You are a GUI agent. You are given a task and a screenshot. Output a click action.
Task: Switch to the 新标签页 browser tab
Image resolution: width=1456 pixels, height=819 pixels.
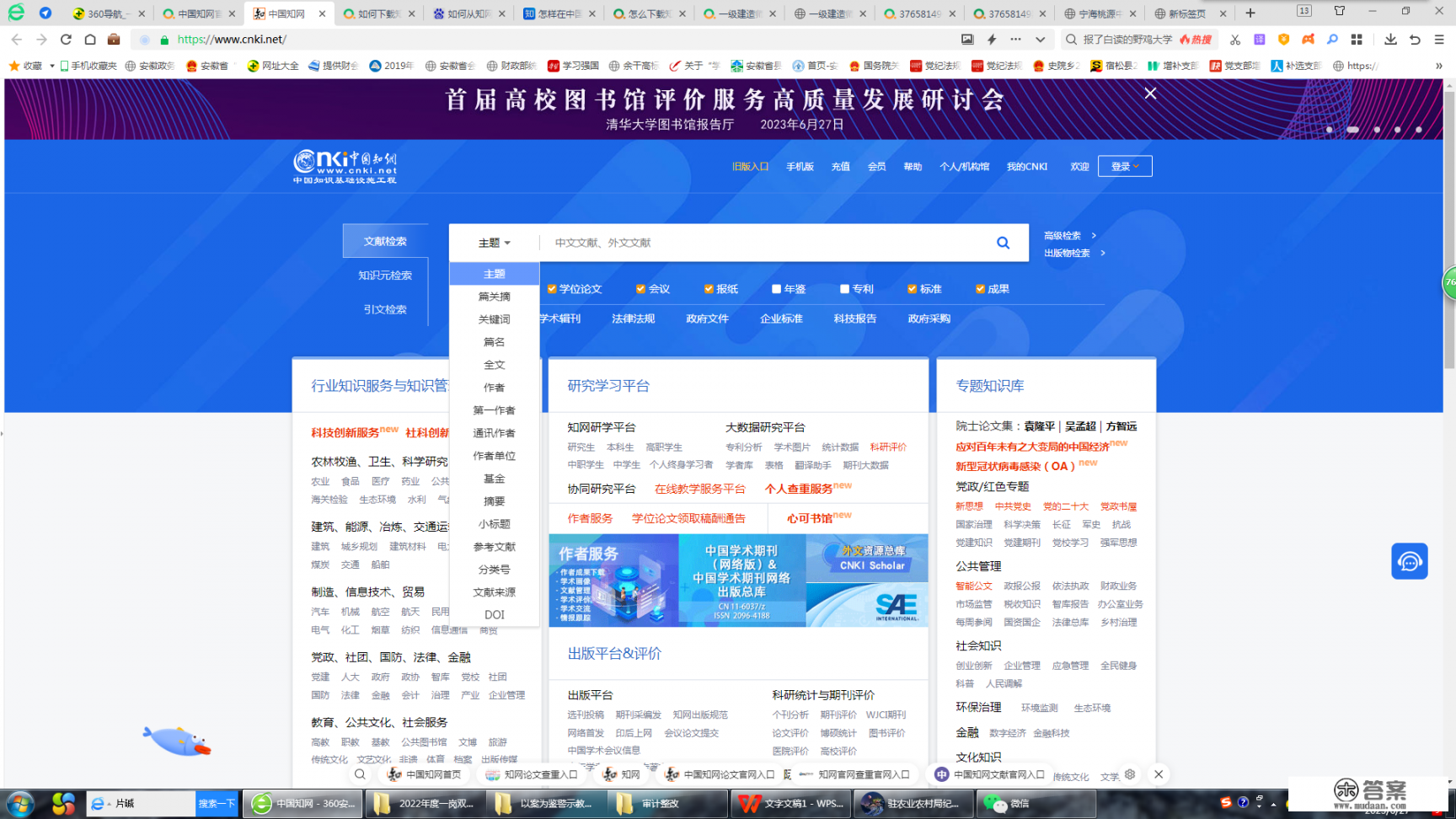coord(1188,13)
